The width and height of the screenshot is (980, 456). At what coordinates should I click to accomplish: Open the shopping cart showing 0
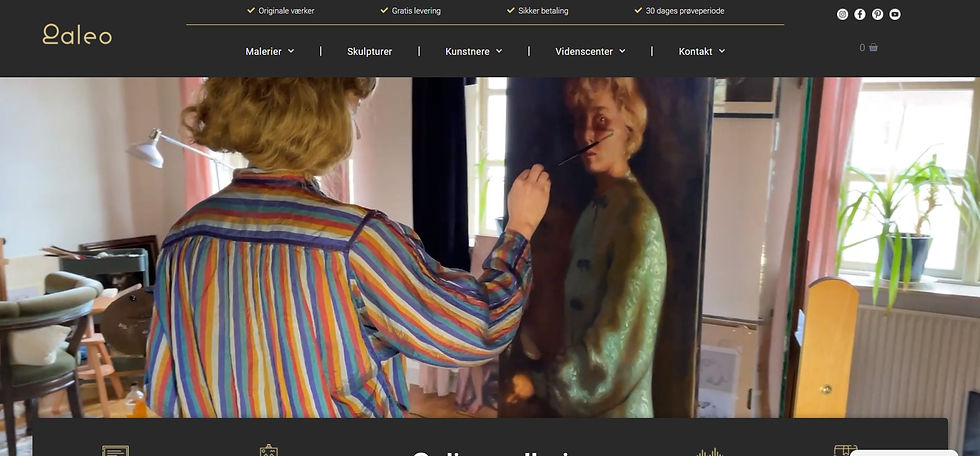[x=868, y=47]
